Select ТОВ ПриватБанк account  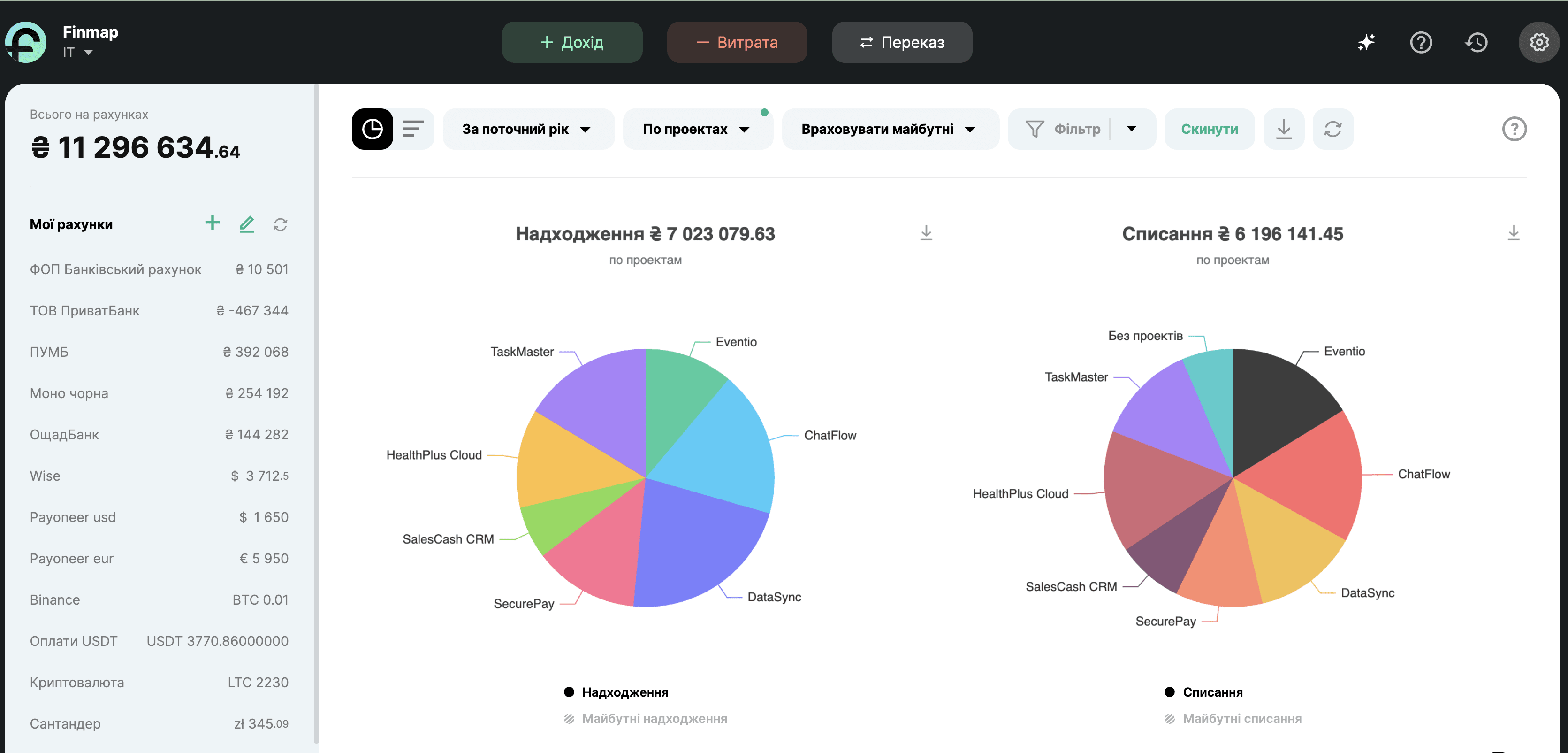(x=159, y=311)
